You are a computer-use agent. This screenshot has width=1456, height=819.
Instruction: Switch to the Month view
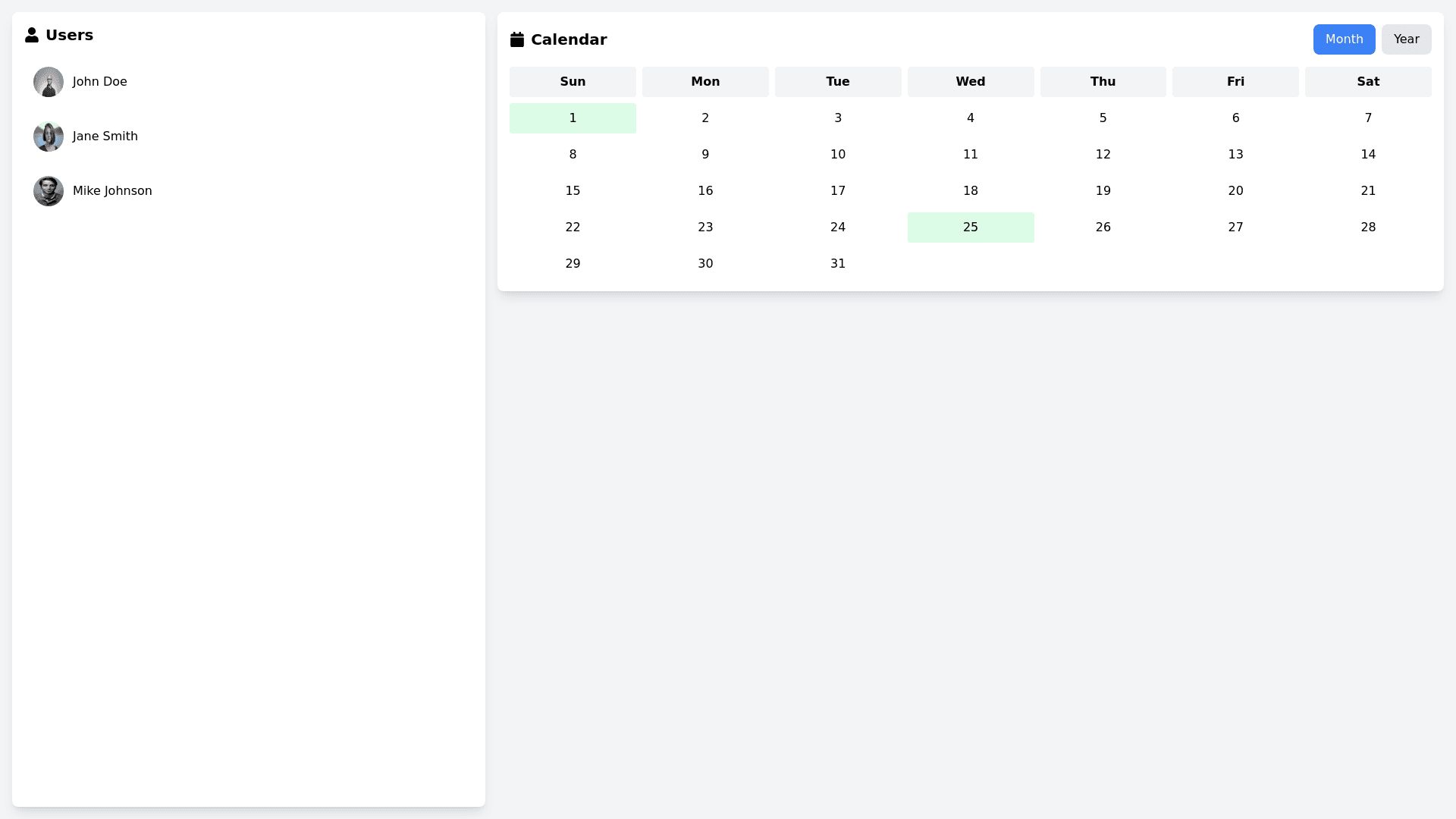click(1344, 39)
